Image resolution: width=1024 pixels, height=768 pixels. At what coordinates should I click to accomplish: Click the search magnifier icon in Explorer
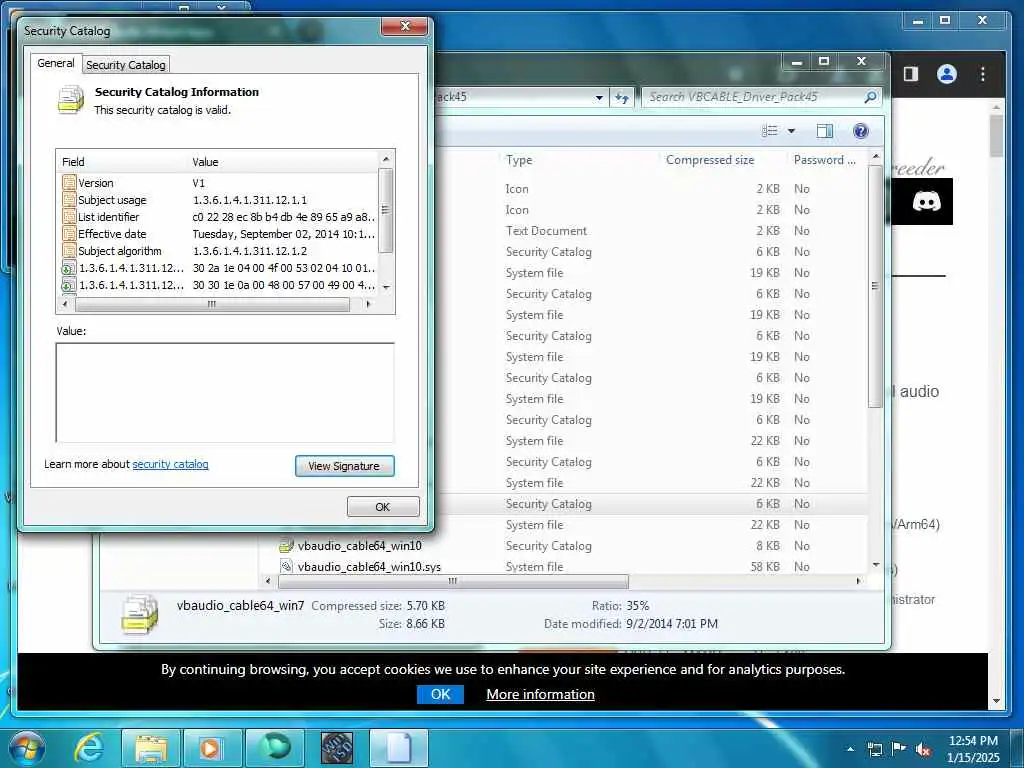pos(870,97)
